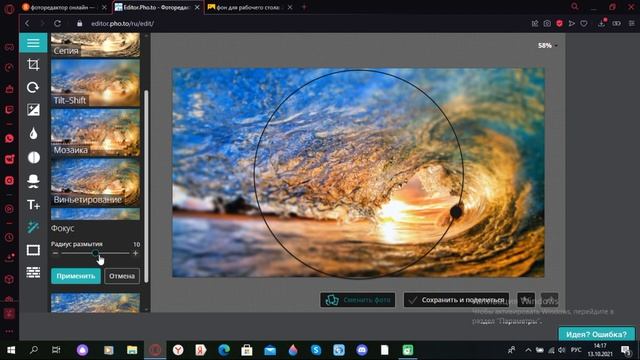Click the effects panel vertical scrollbar
640x360 pixels.
pyautogui.click(x=146, y=186)
